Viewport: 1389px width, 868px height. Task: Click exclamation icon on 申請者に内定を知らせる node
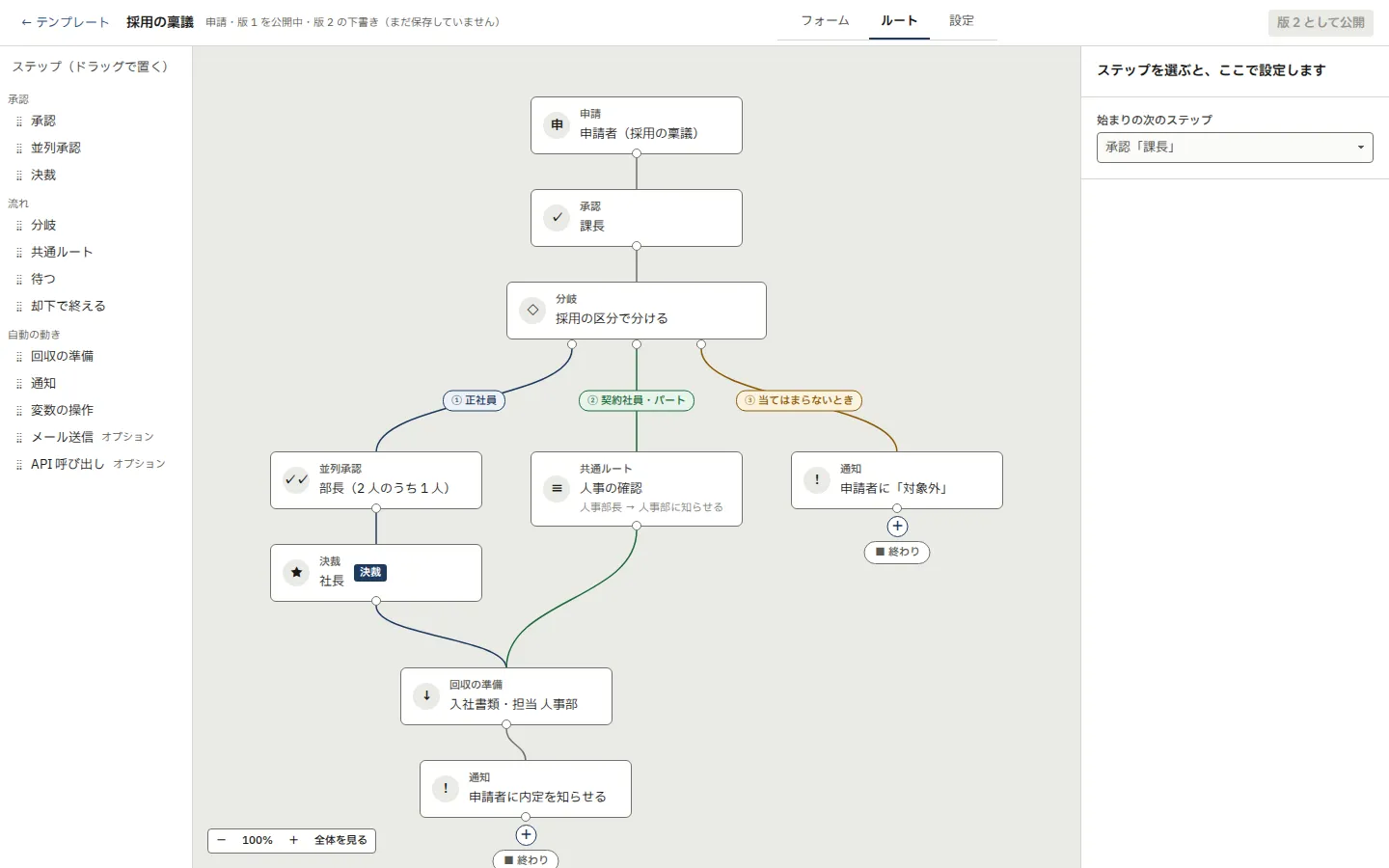click(446, 788)
